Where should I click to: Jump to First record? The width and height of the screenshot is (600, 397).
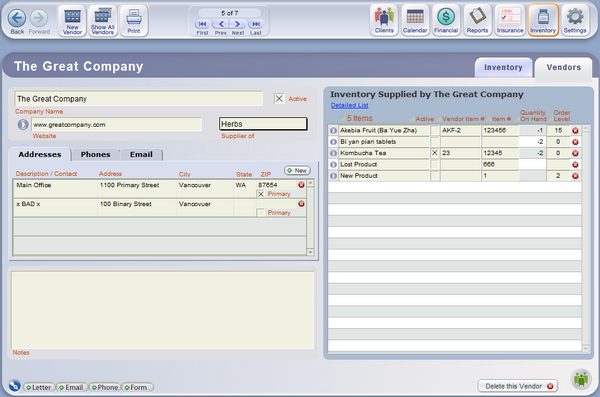(x=202, y=24)
